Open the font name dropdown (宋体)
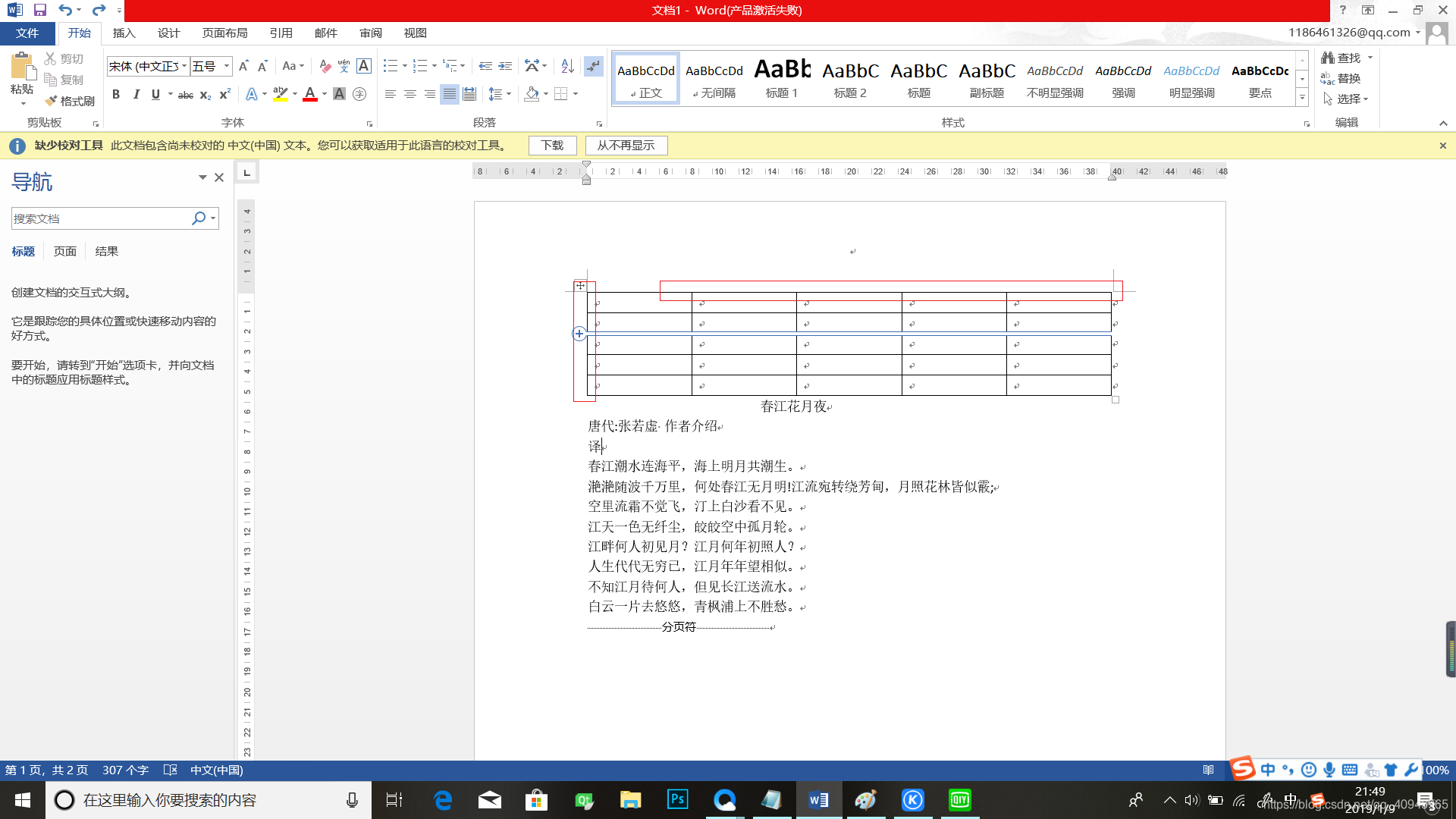Screen dimensions: 1456x819 pos(184,66)
